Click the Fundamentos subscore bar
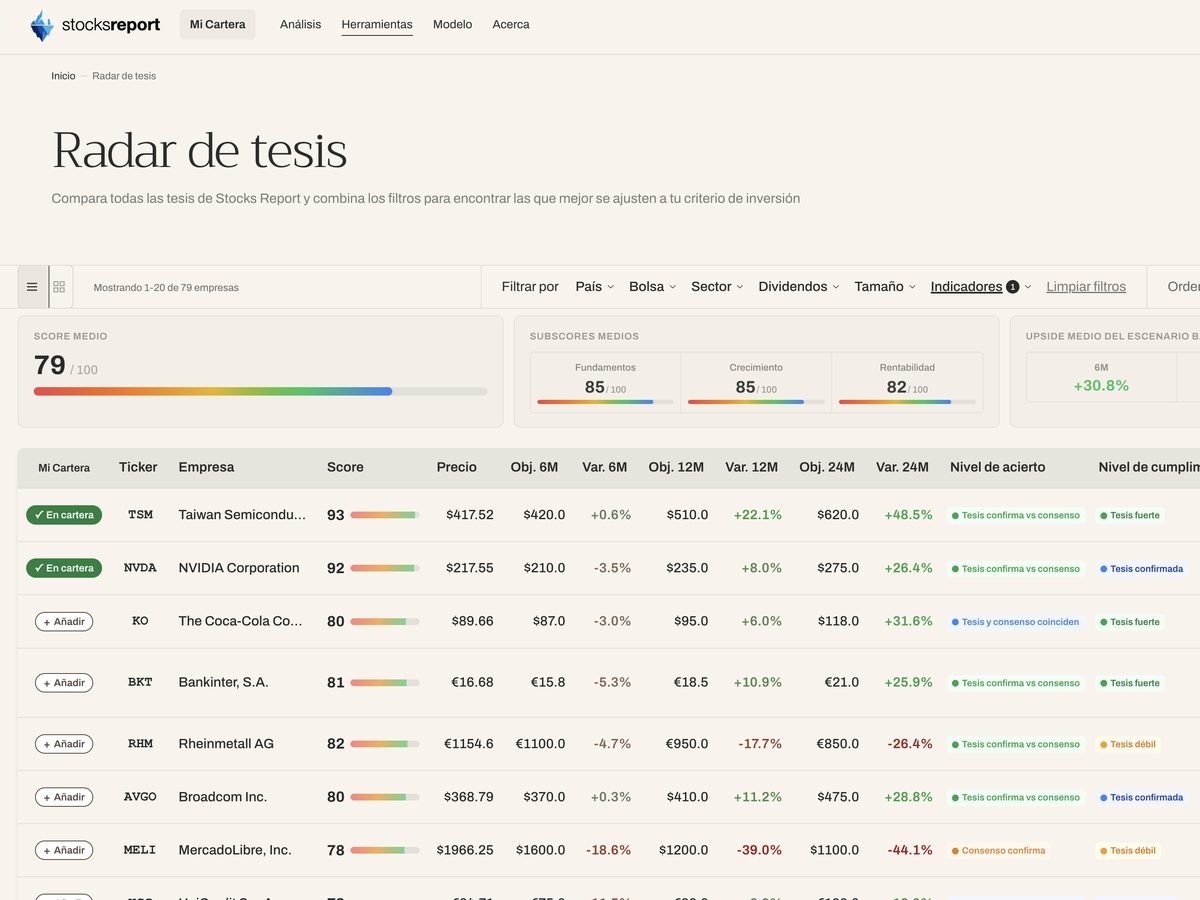 (605, 402)
